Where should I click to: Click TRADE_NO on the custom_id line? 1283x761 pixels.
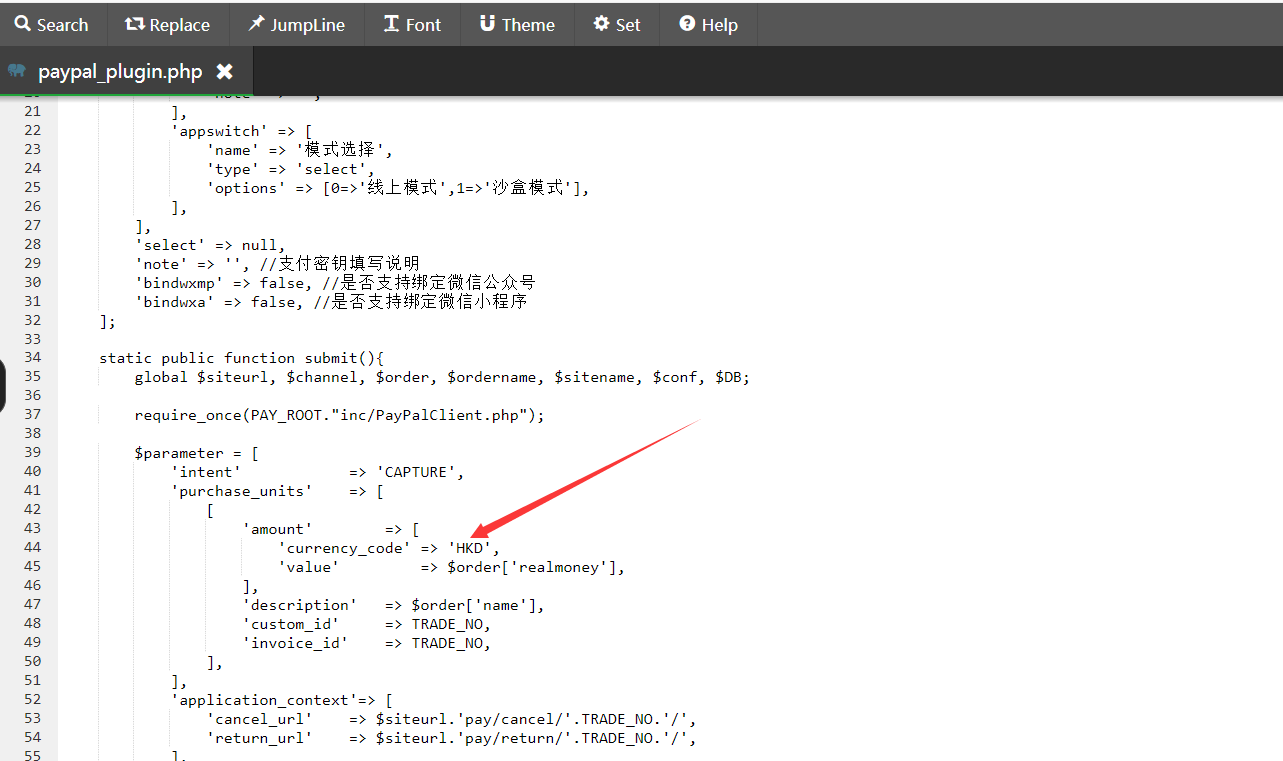[447, 624]
